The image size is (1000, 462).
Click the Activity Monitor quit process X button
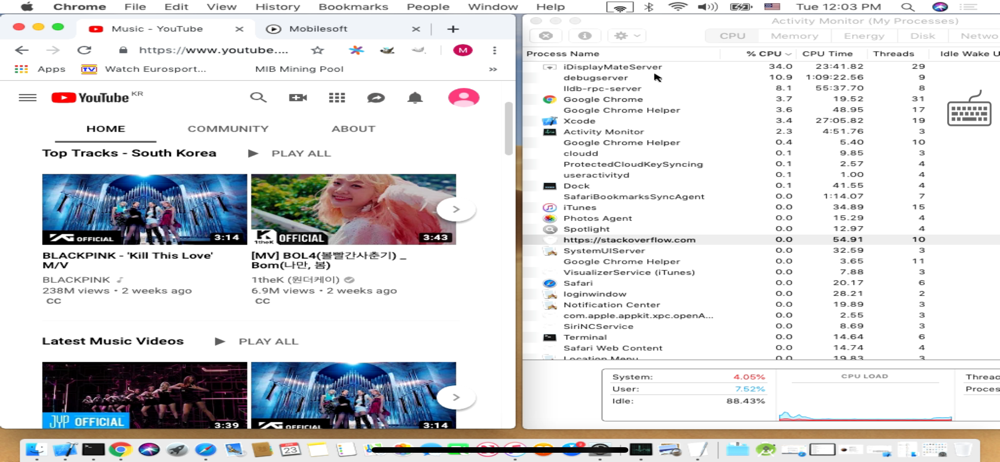click(546, 36)
